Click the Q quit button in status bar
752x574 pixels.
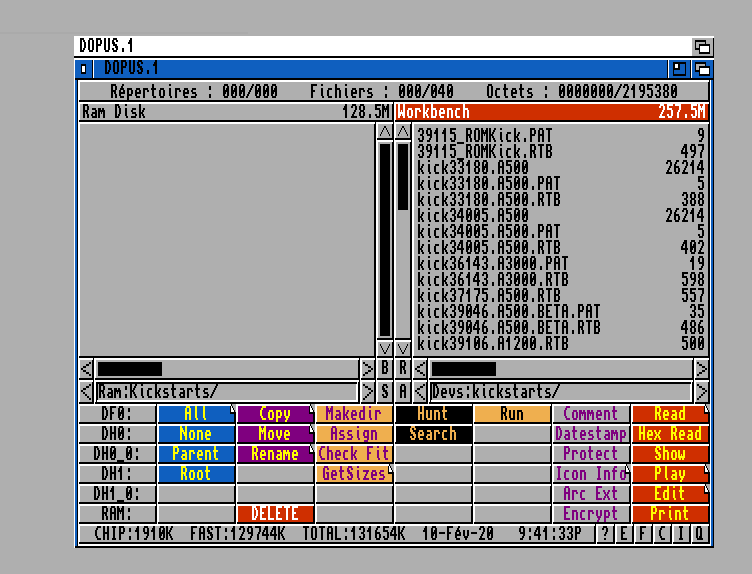pyautogui.click(x=699, y=533)
